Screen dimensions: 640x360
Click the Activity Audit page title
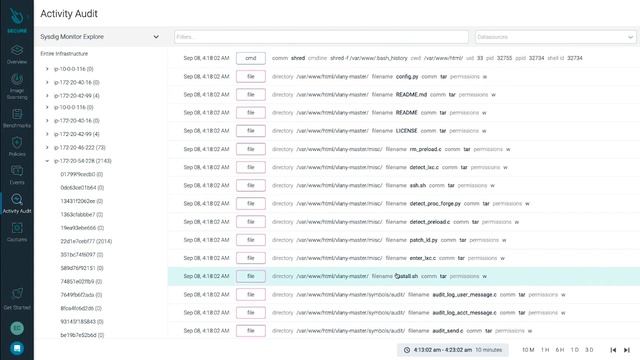tap(69, 13)
